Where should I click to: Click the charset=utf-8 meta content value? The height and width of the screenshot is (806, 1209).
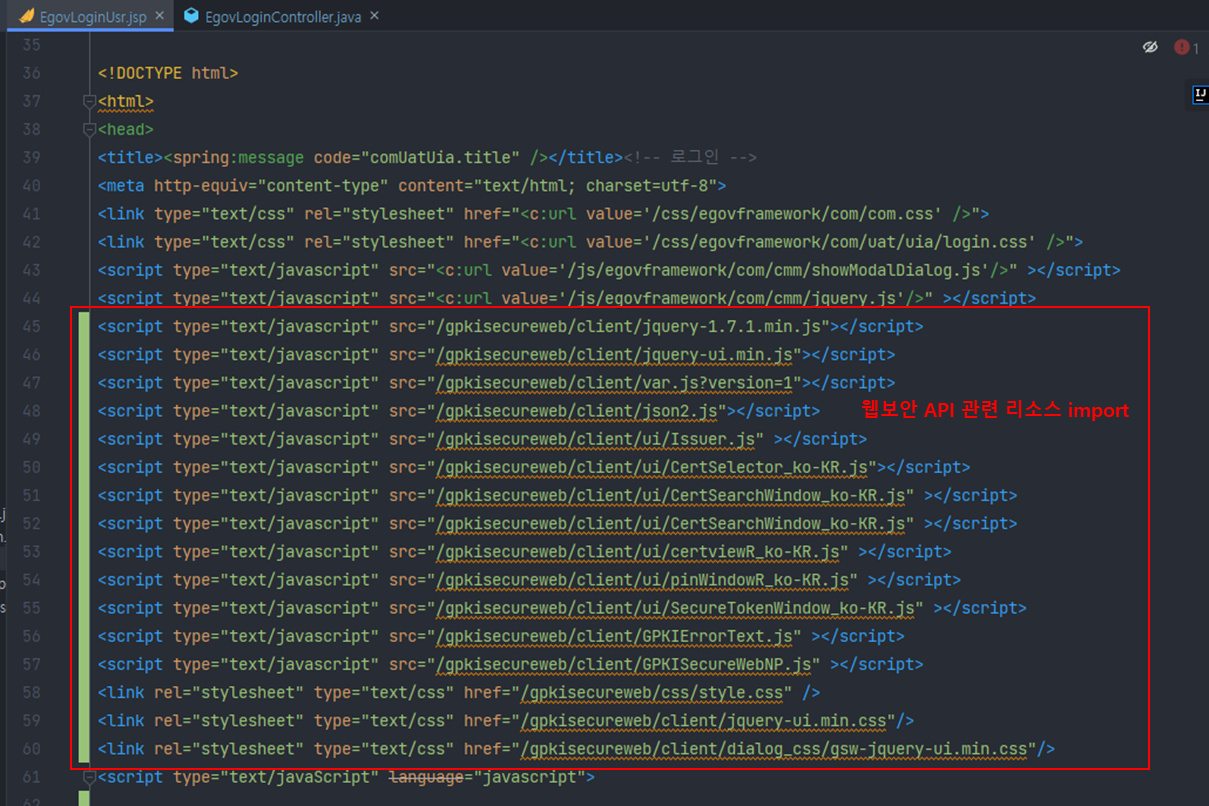[x=651, y=186]
